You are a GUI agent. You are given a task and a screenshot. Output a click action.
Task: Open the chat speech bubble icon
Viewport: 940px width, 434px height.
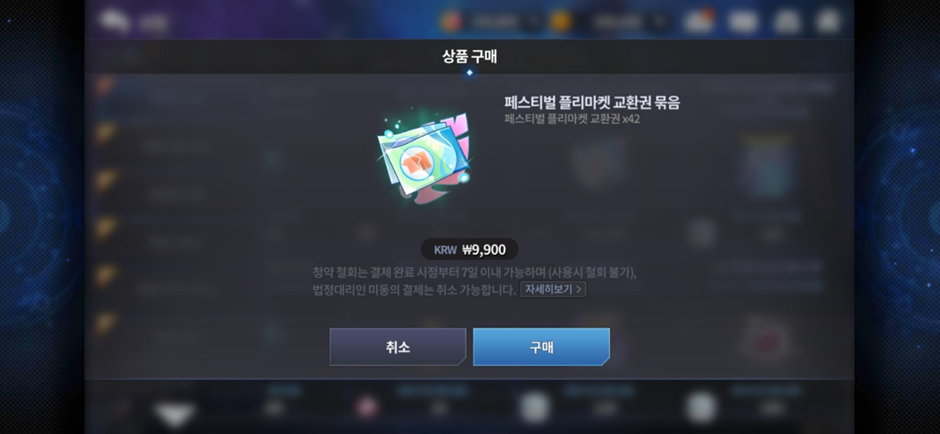[114, 21]
